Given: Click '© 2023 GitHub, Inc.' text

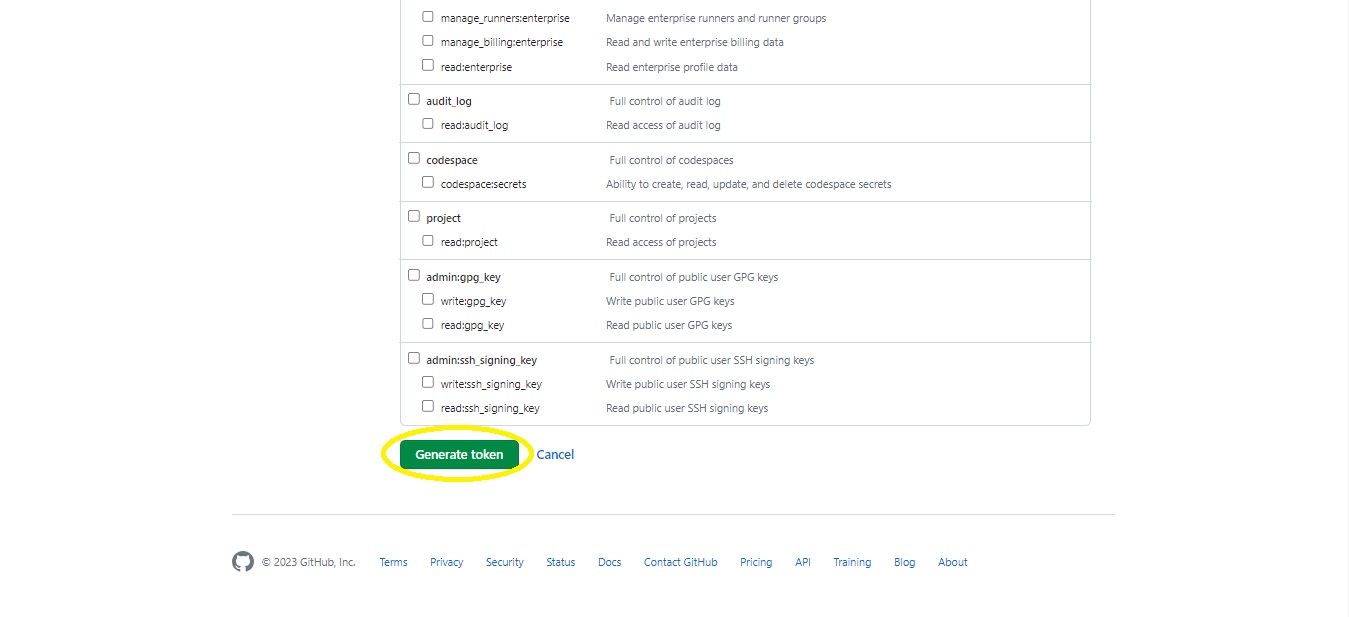Looking at the screenshot, I should (308, 562).
